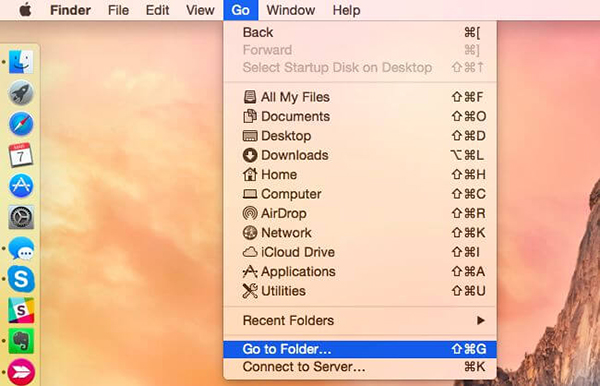Expand the Recent Folders submenu
The width and height of the screenshot is (600, 386).
click(x=360, y=320)
